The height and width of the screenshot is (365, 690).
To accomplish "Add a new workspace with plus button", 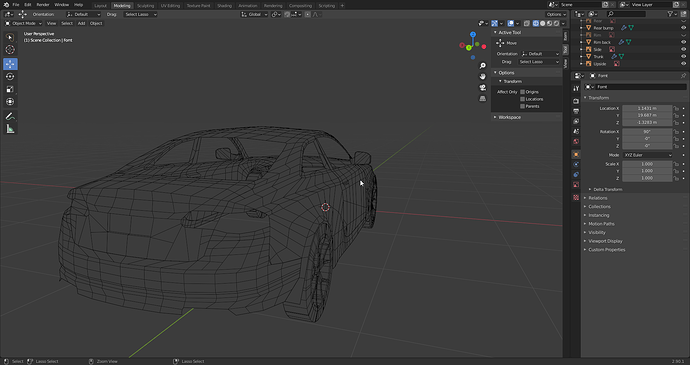I will pos(343,6).
